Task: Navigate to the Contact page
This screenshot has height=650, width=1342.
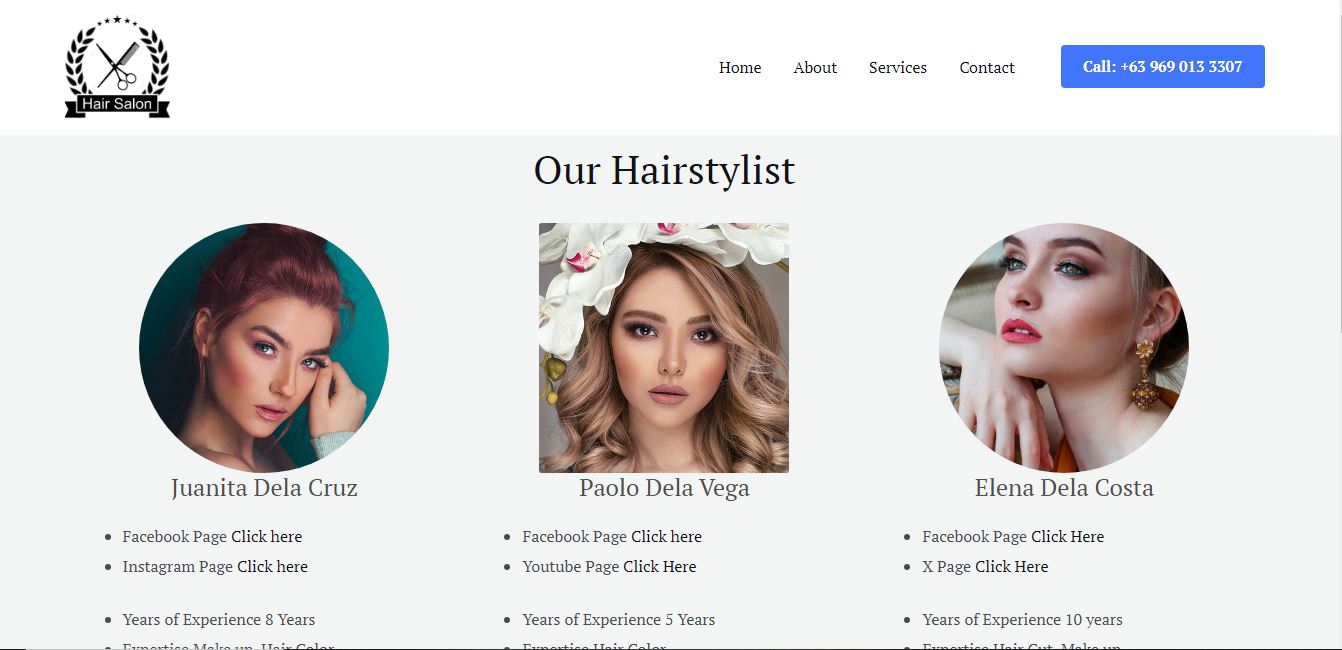Action: (x=987, y=68)
